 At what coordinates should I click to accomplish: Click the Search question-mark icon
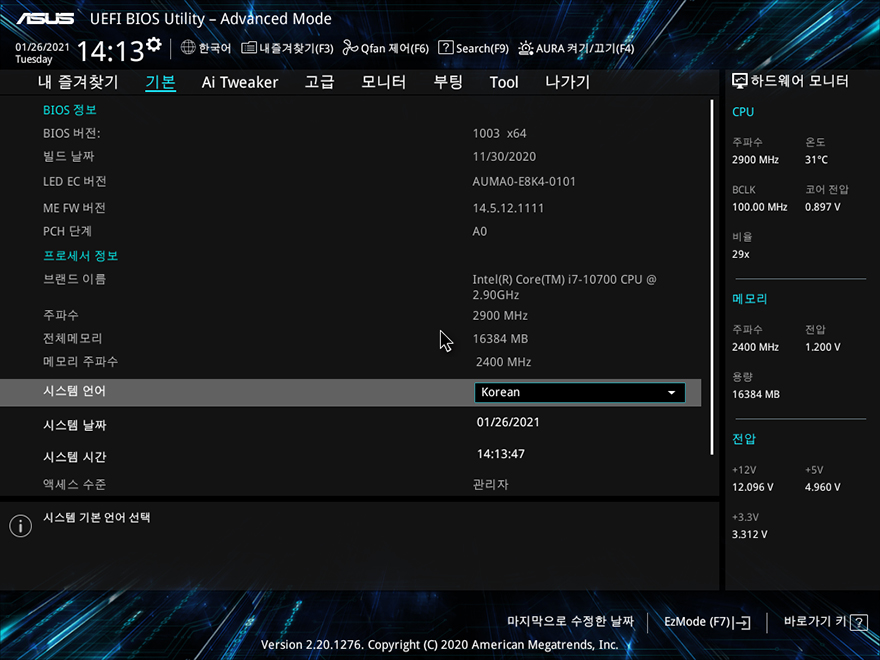click(x=446, y=48)
